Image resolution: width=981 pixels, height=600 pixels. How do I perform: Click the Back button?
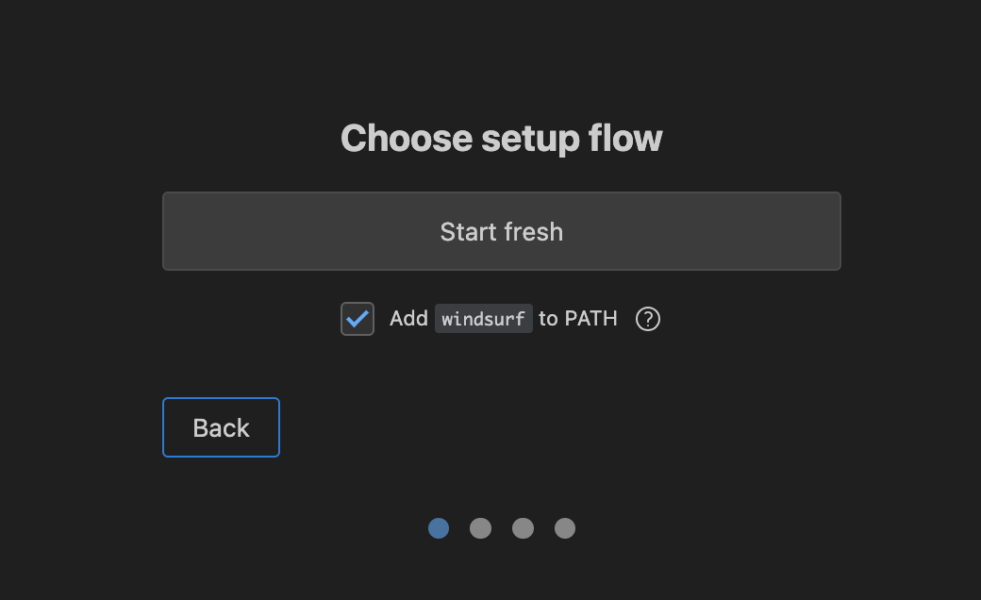[x=221, y=427]
